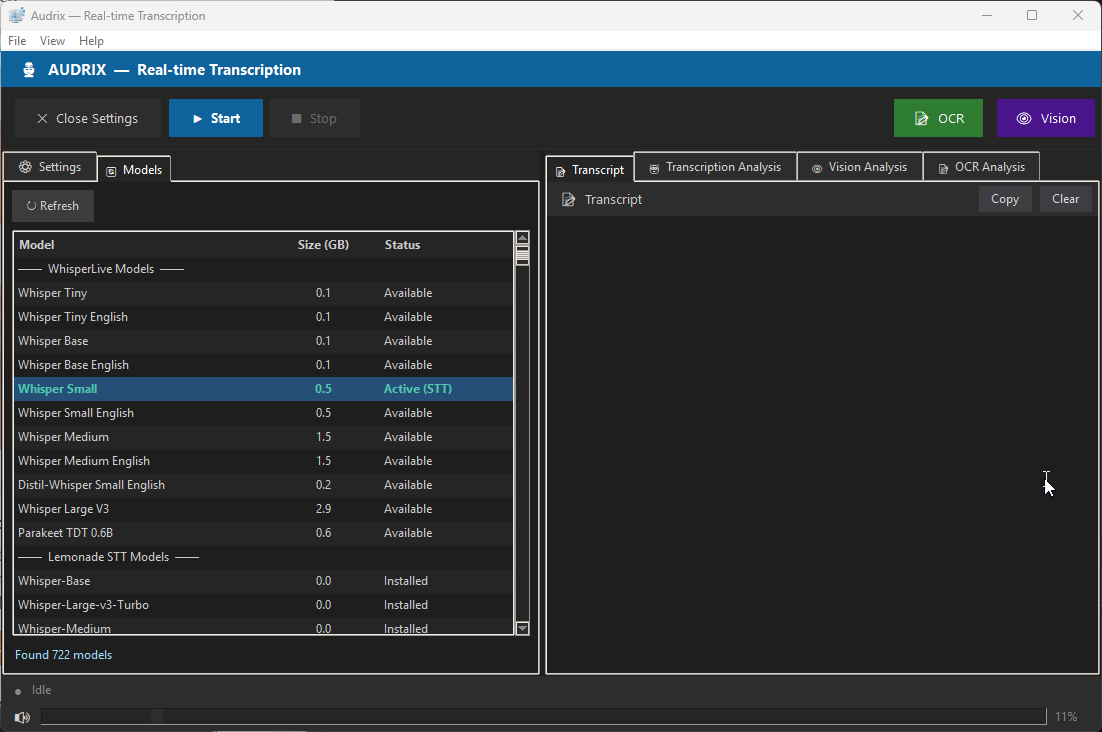Click the document icon beside Transcript heading
Screen dimensions: 1102x732
(x=569, y=200)
